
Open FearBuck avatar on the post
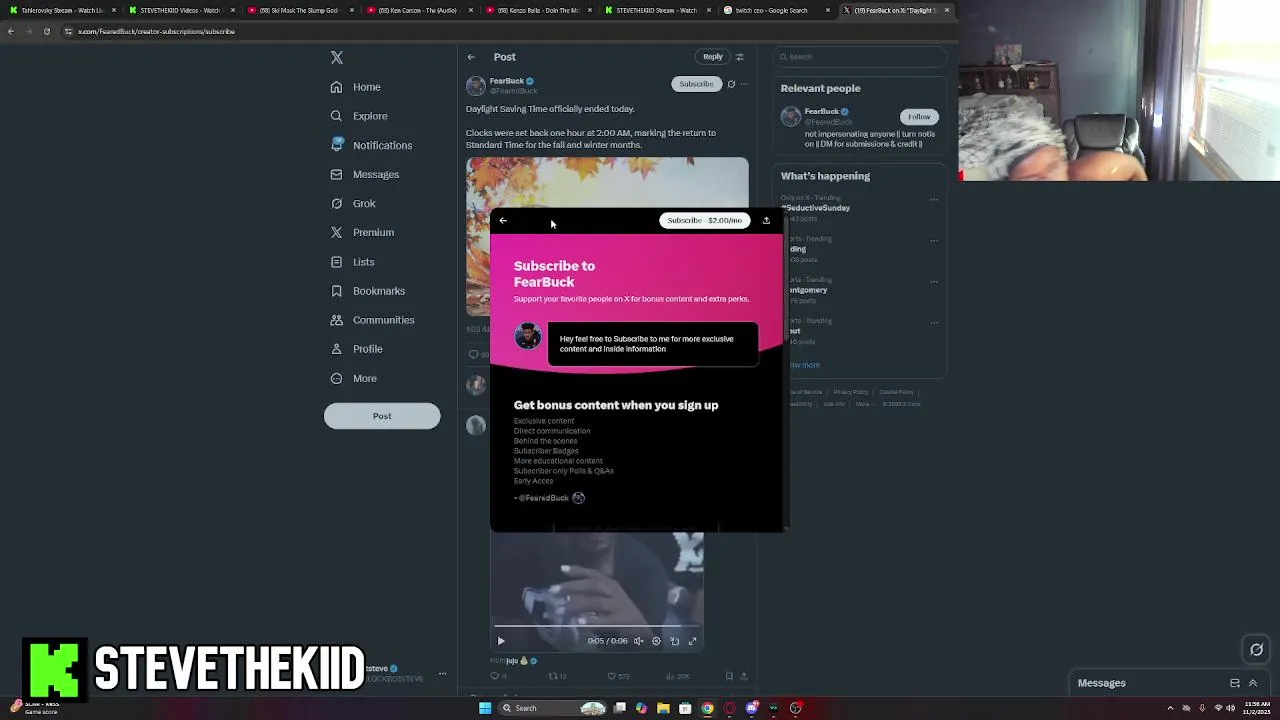click(x=476, y=86)
